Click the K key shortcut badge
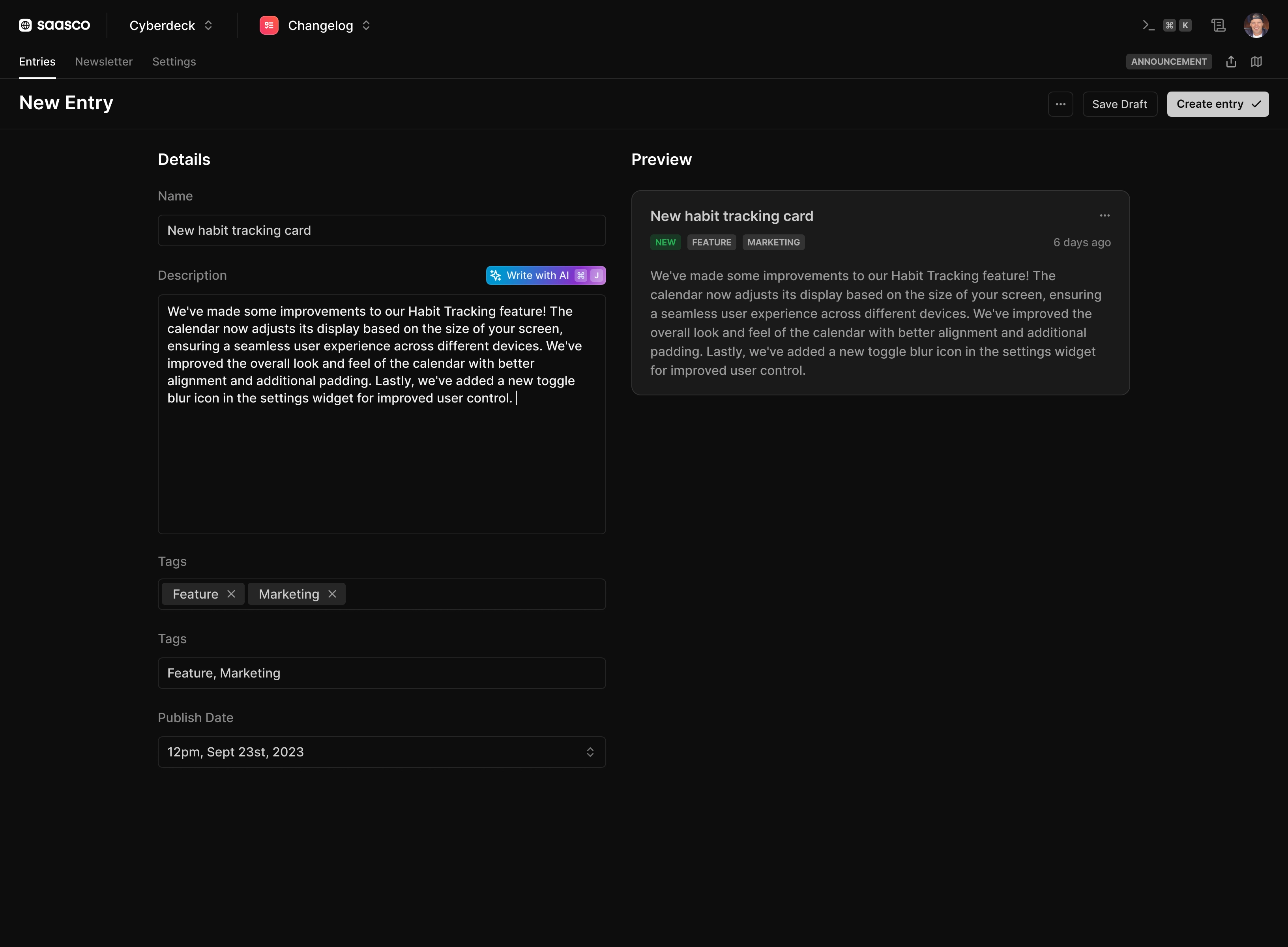1288x947 pixels. click(x=1185, y=25)
